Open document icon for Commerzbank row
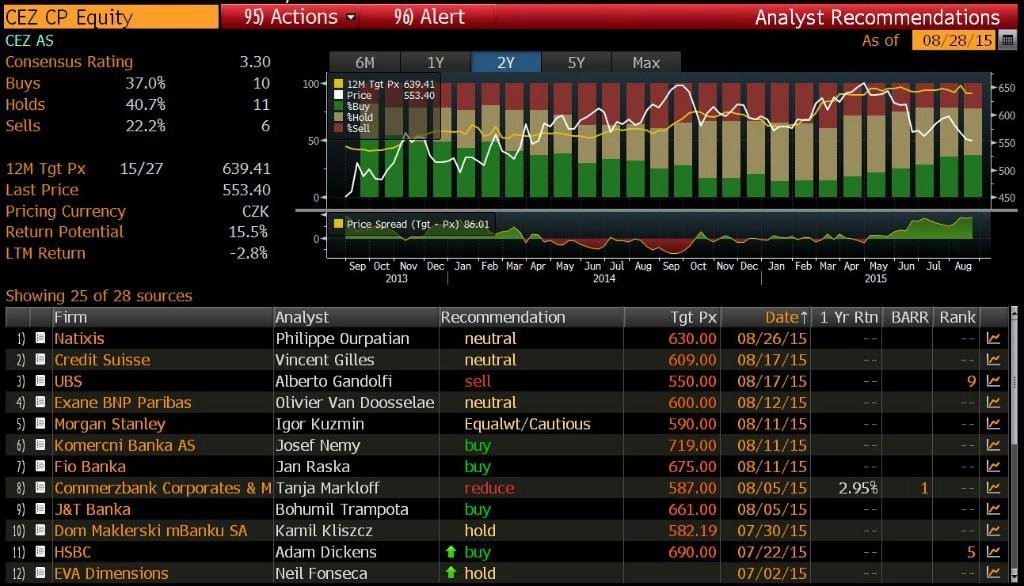The image size is (1024, 586). pyautogui.click(x=40, y=488)
